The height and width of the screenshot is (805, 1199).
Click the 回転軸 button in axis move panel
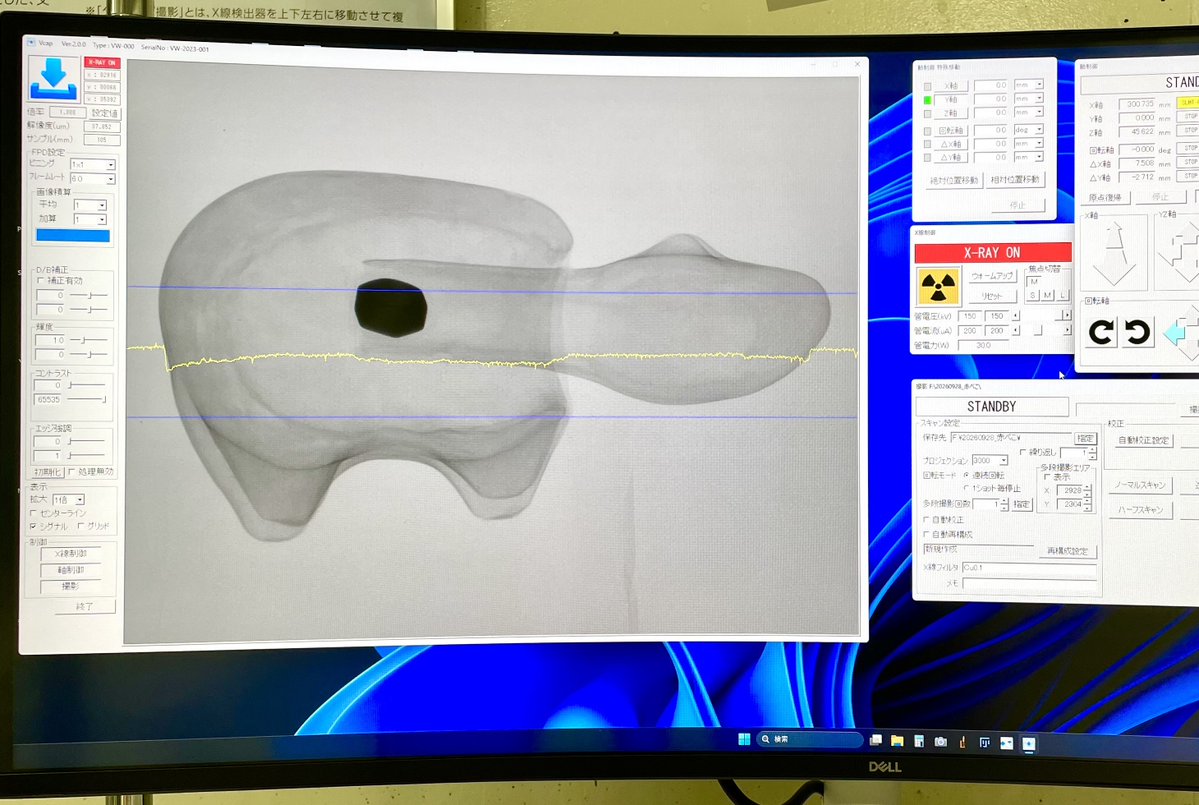[951, 131]
